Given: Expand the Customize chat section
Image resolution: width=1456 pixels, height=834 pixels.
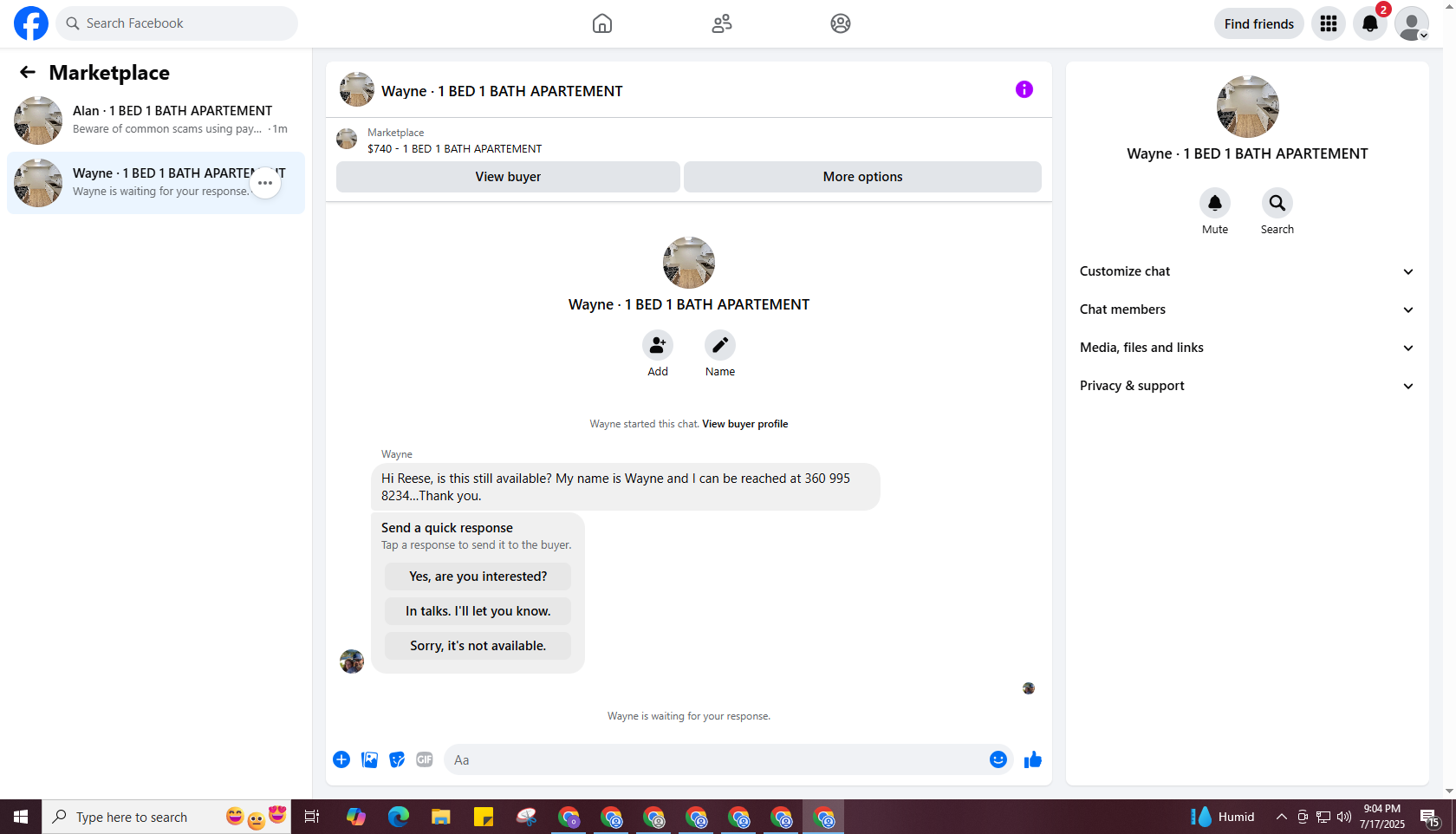Looking at the screenshot, I should pyautogui.click(x=1247, y=271).
